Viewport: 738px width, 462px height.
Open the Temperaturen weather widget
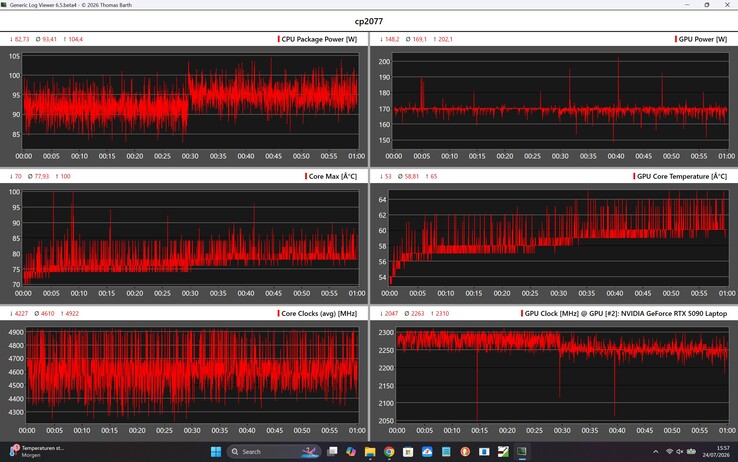point(37,452)
